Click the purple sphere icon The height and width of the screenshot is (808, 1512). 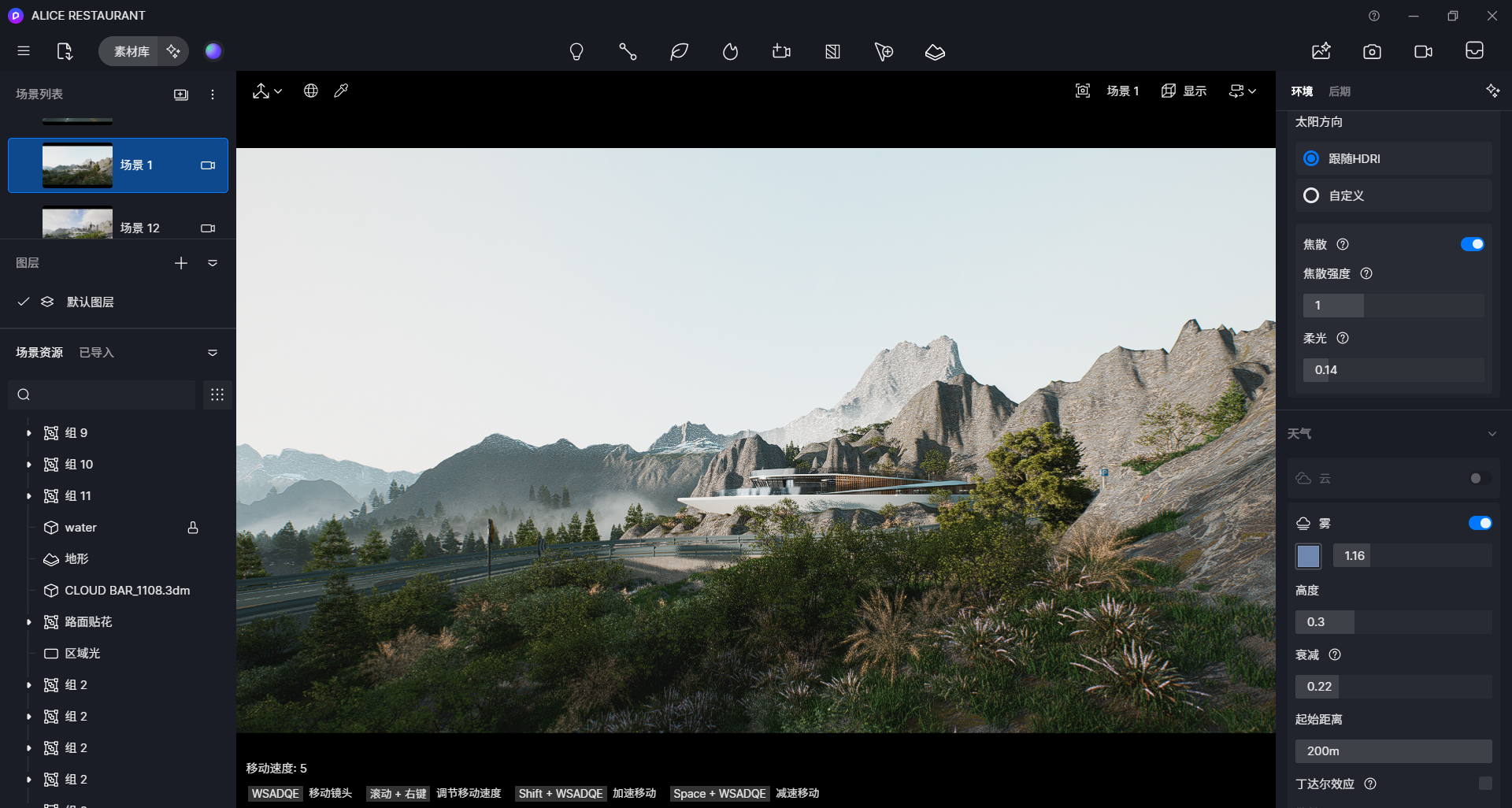click(x=213, y=51)
